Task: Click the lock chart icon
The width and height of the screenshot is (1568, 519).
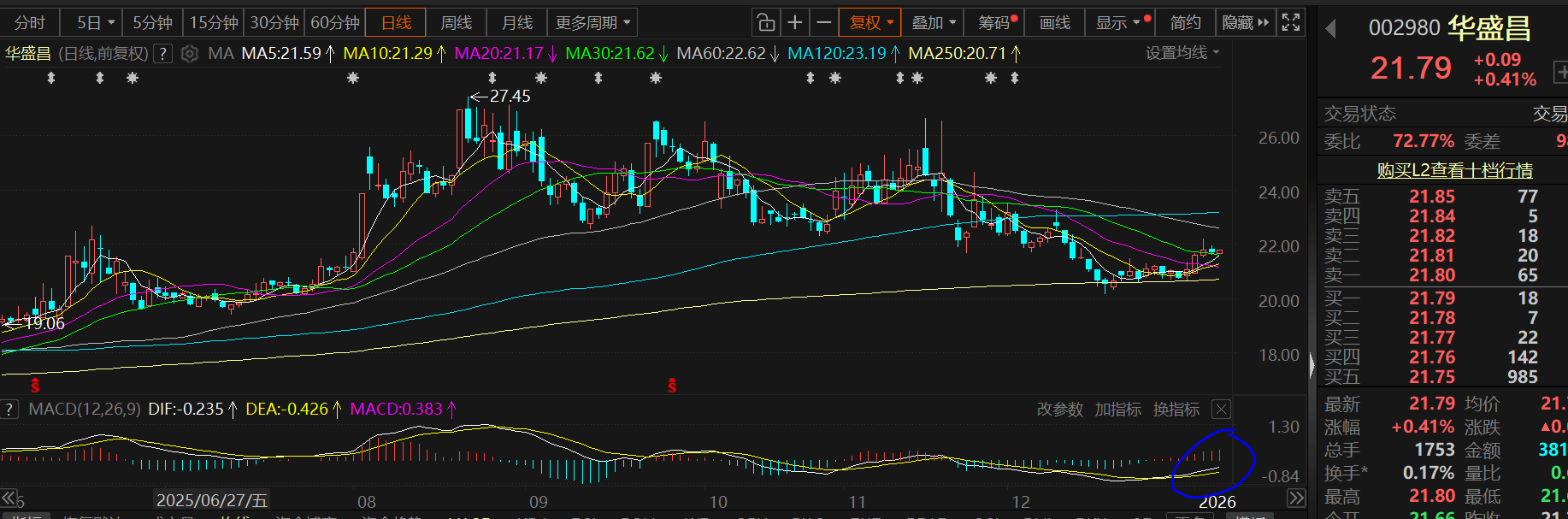Action: (x=766, y=22)
